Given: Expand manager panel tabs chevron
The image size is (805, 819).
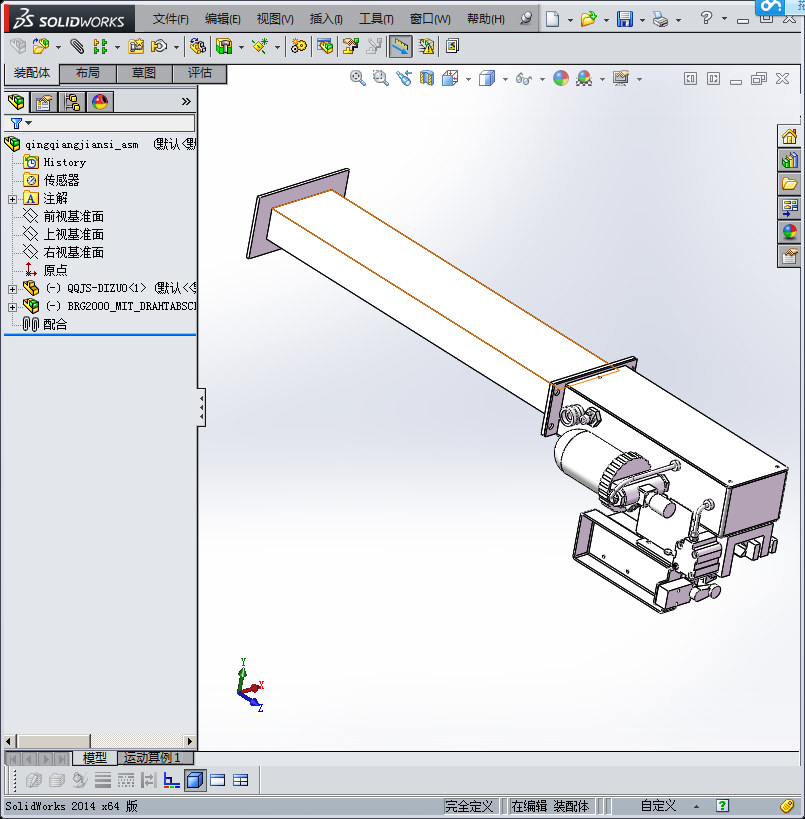Looking at the screenshot, I should pyautogui.click(x=186, y=101).
